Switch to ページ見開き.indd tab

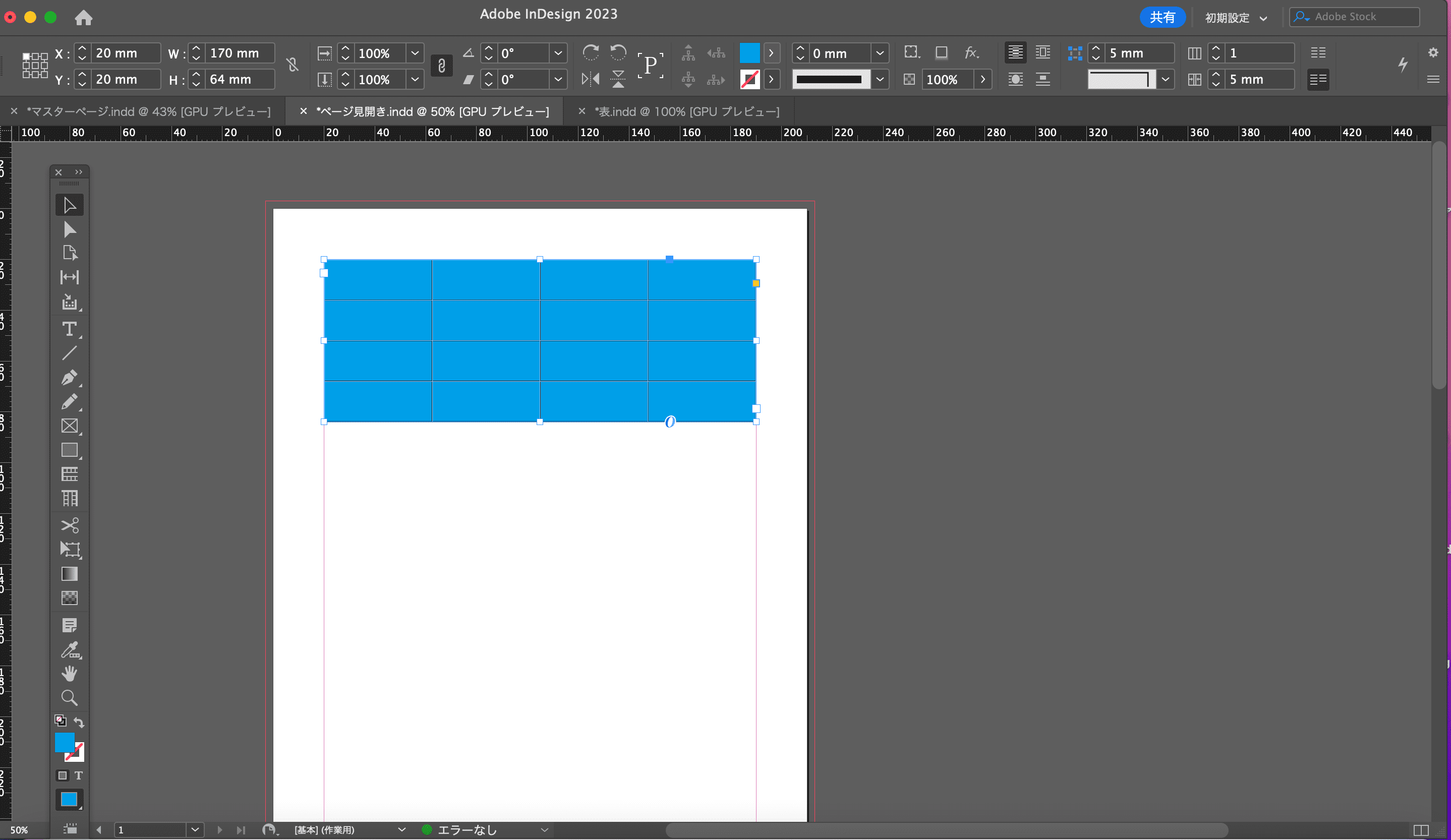(x=432, y=112)
